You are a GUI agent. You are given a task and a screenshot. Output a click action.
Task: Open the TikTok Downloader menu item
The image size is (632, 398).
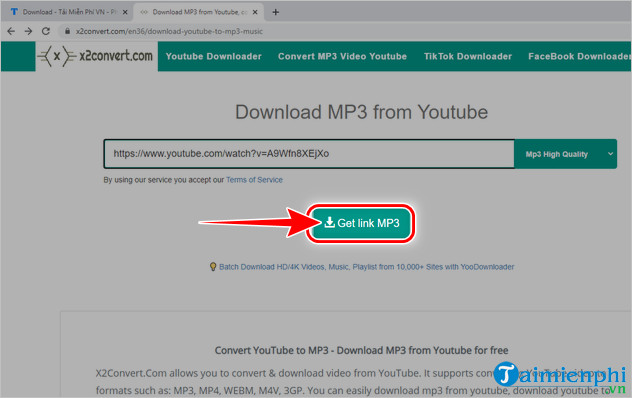pos(468,56)
